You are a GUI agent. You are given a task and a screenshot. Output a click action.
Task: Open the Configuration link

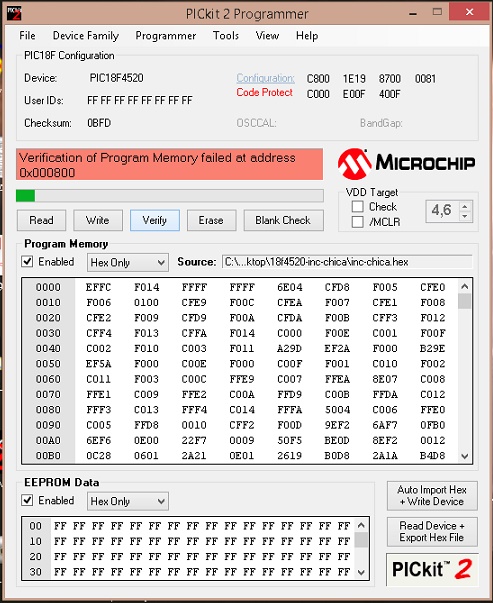point(265,78)
